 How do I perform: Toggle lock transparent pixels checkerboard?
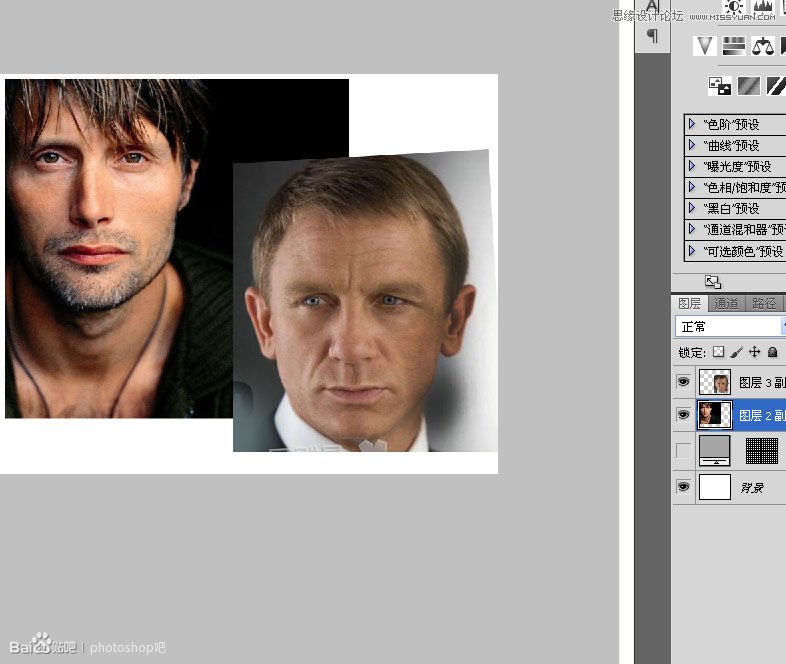[718, 352]
